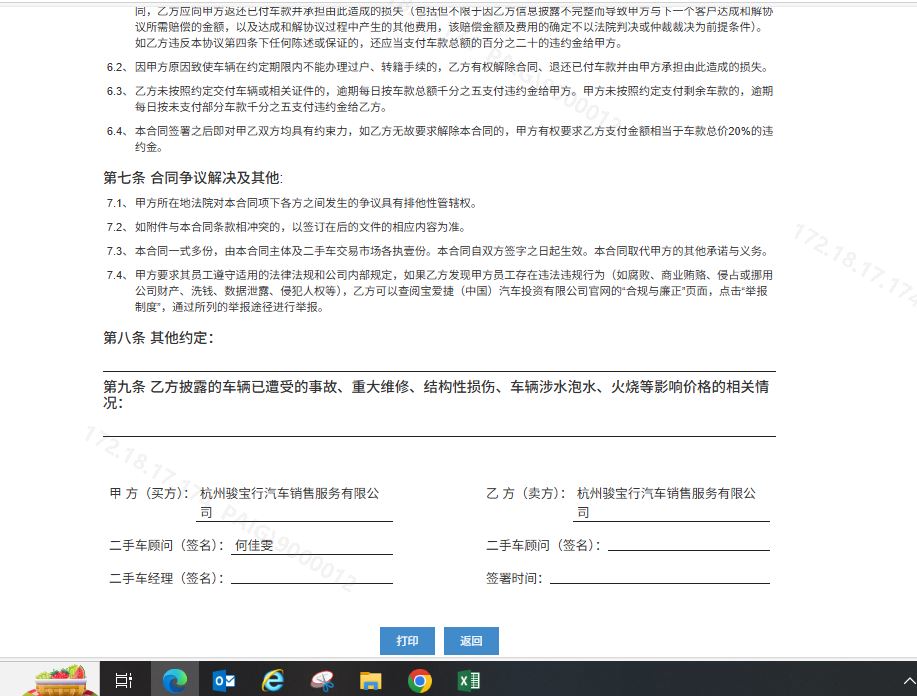Click the 何佳雯 signature field
Viewport: 917px width, 696px height.
click(312, 546)
